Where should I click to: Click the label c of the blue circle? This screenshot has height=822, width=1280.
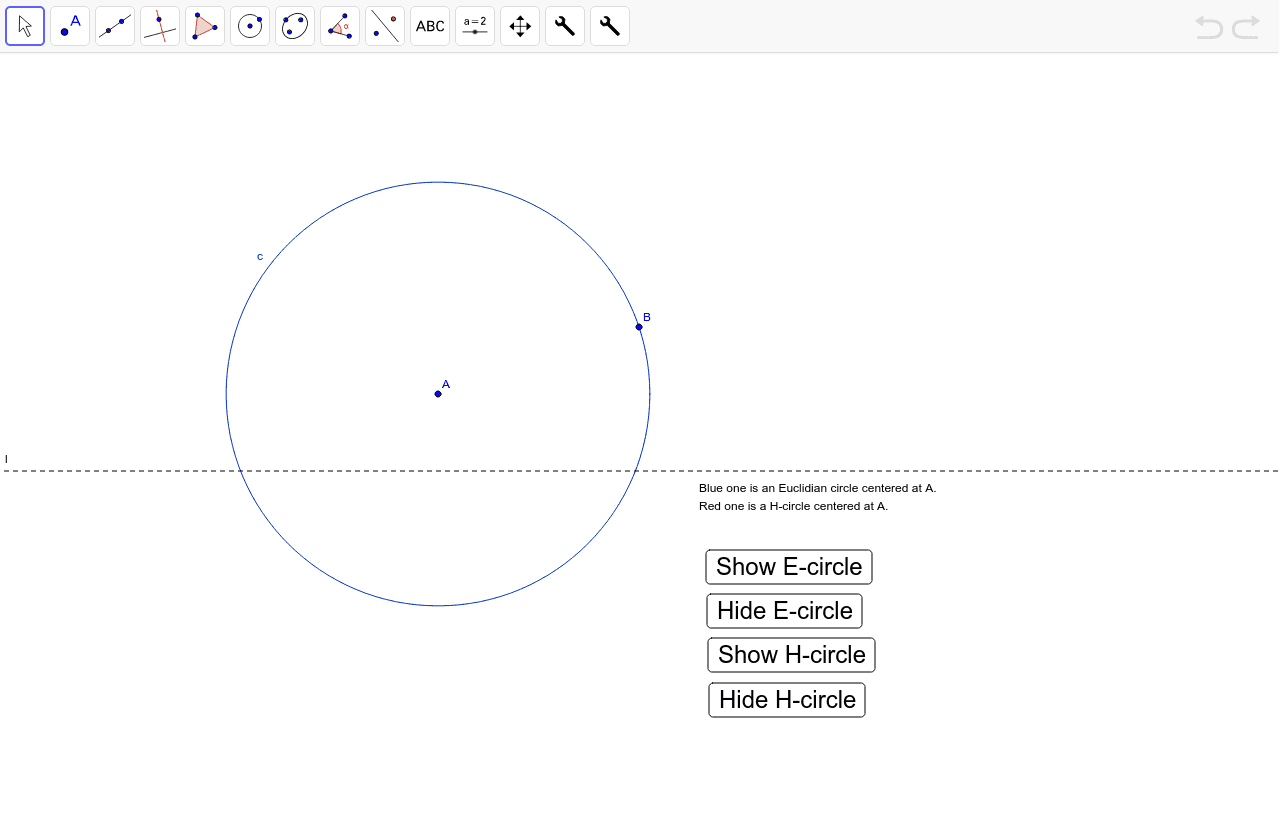click(x=260, y=257)
